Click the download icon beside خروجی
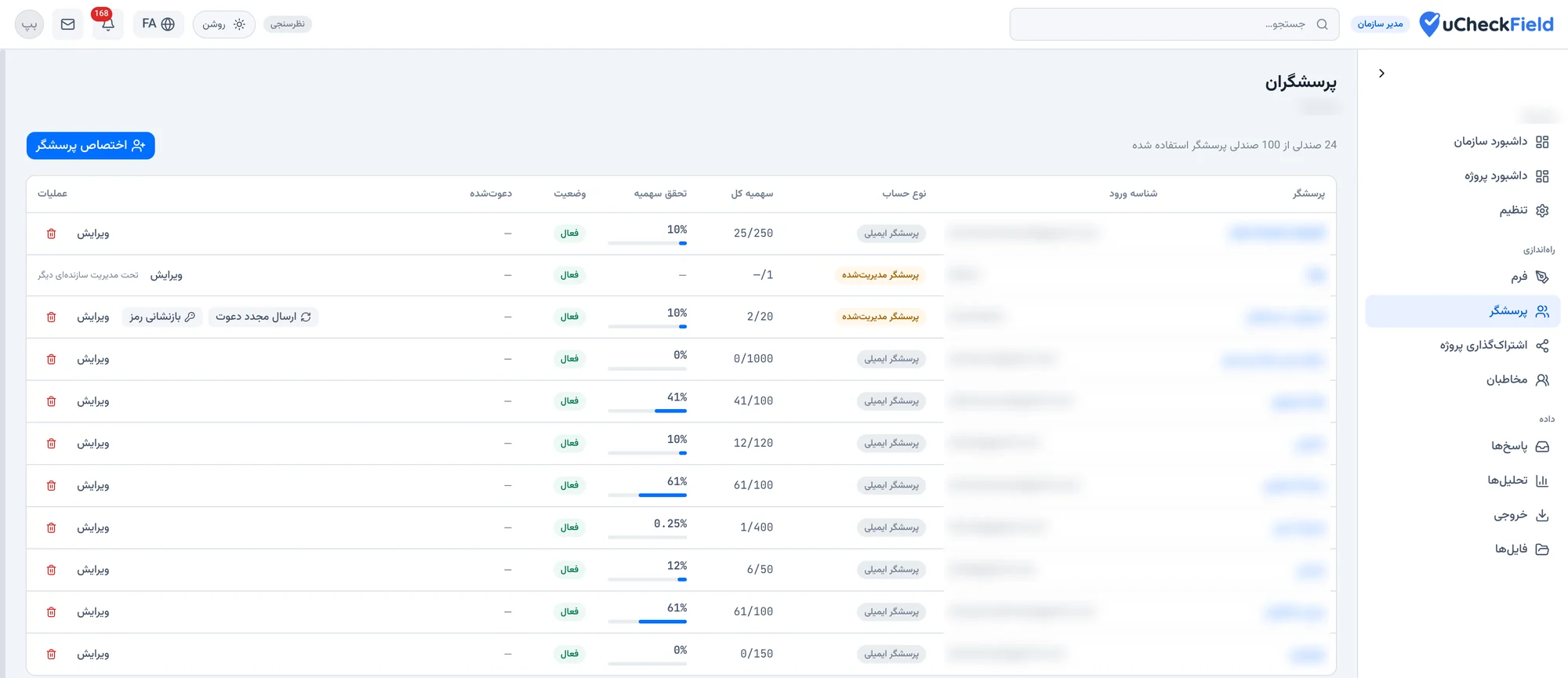The width and height of the screenshot is (1568, 678). (1542, 515)
